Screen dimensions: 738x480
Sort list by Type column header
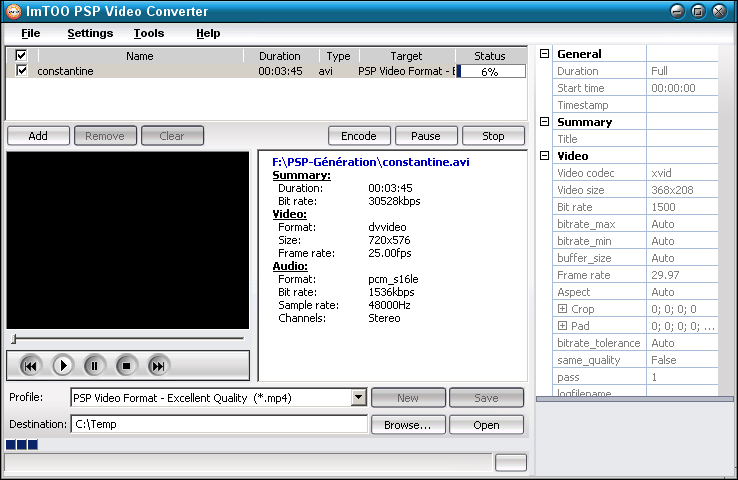click(338, 56)
